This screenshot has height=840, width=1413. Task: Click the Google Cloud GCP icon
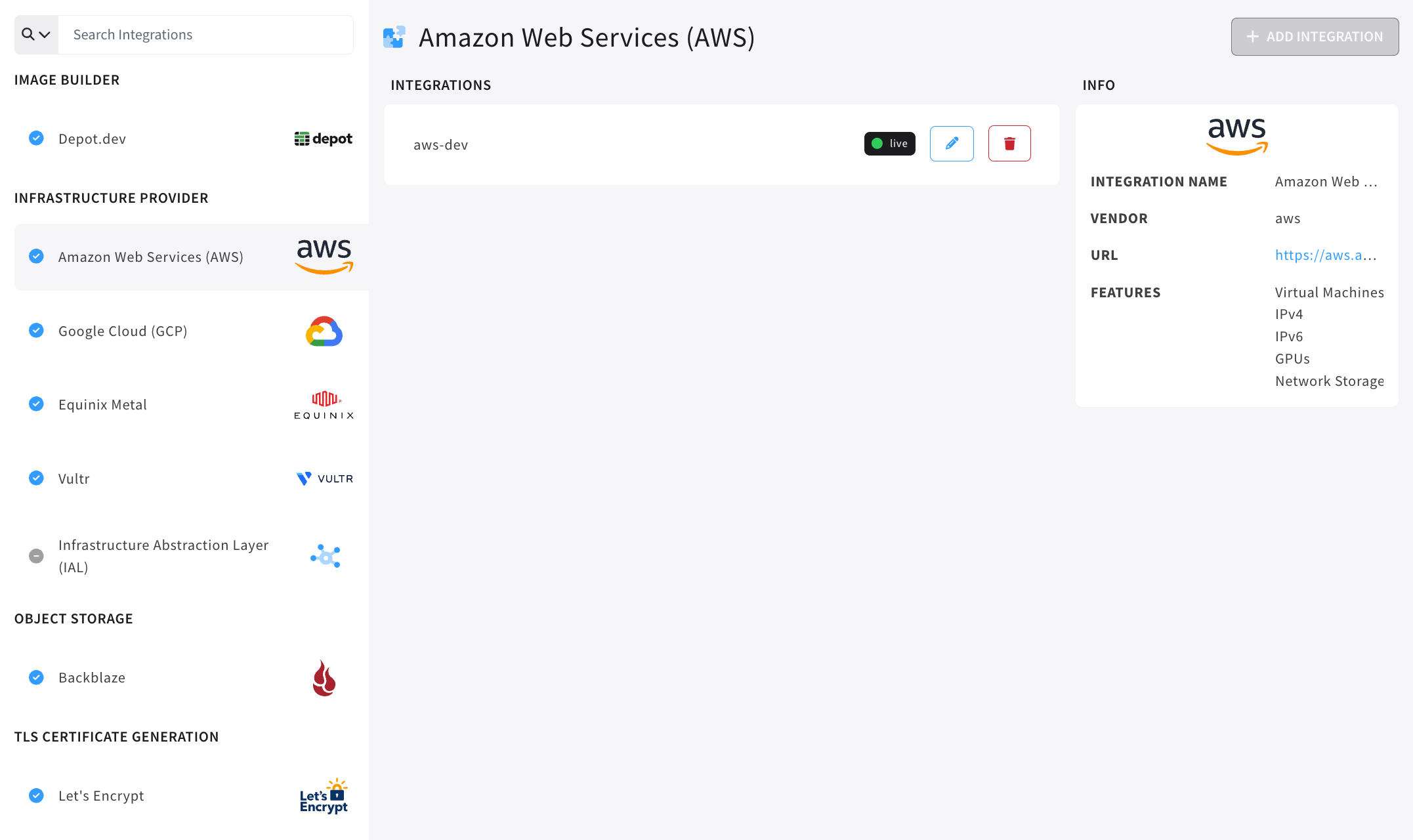click(x=324, y=330)
